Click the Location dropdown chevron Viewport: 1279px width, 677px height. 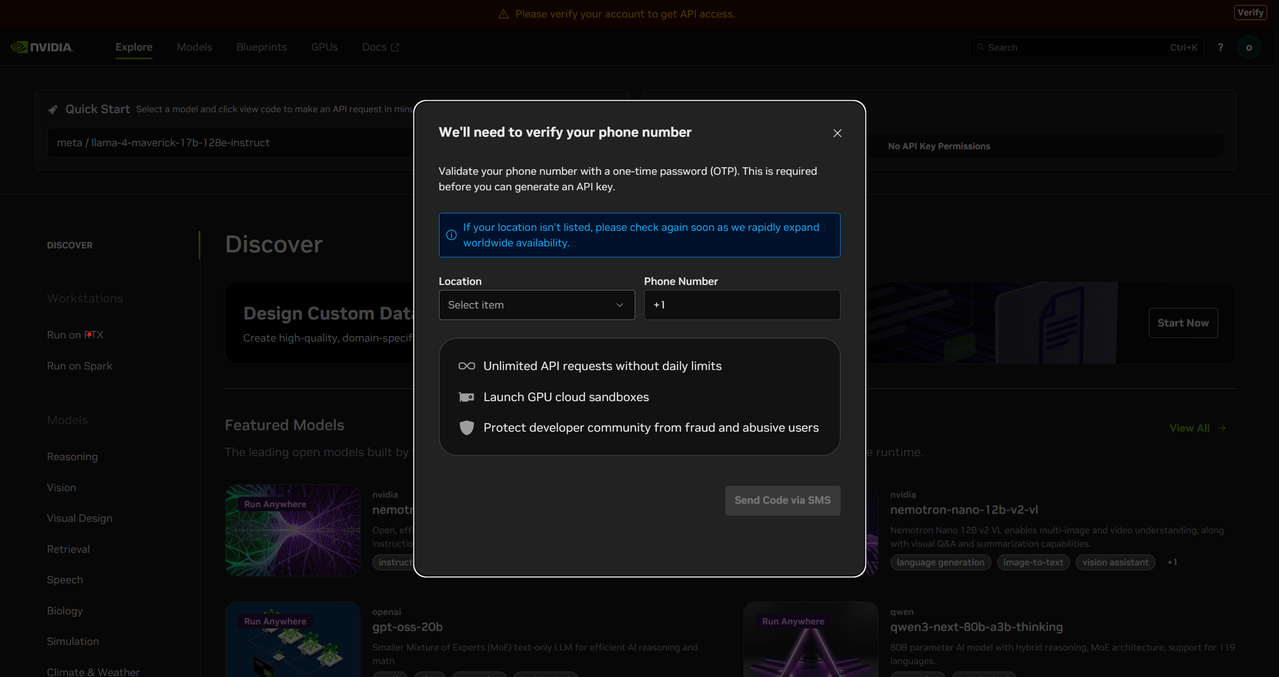(620, 305)
